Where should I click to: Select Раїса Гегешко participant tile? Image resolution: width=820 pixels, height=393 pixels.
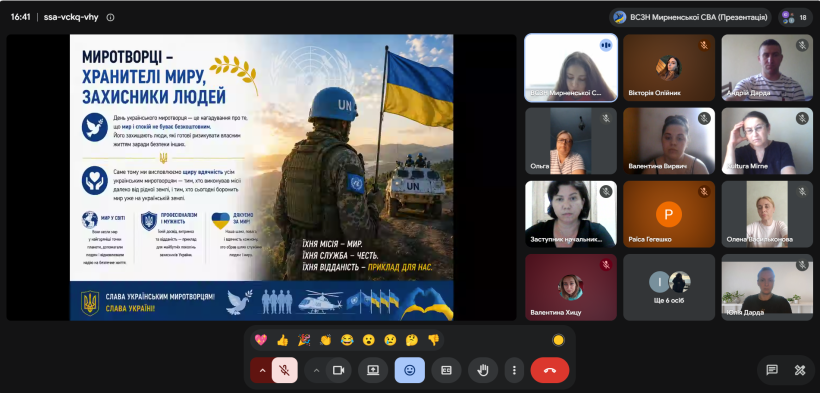(x=669, y=214)
